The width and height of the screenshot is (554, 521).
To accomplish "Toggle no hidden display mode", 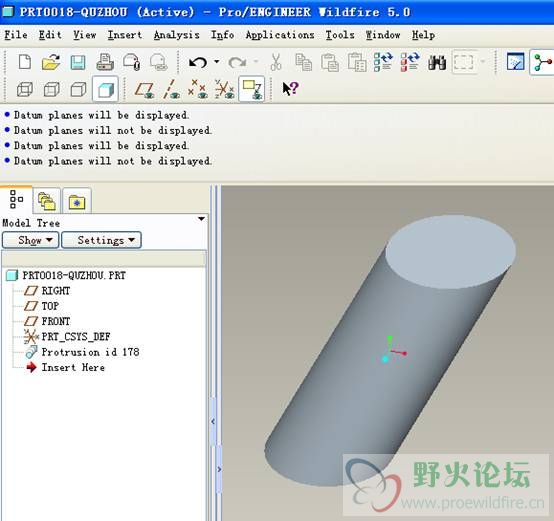I will point(78,89).
